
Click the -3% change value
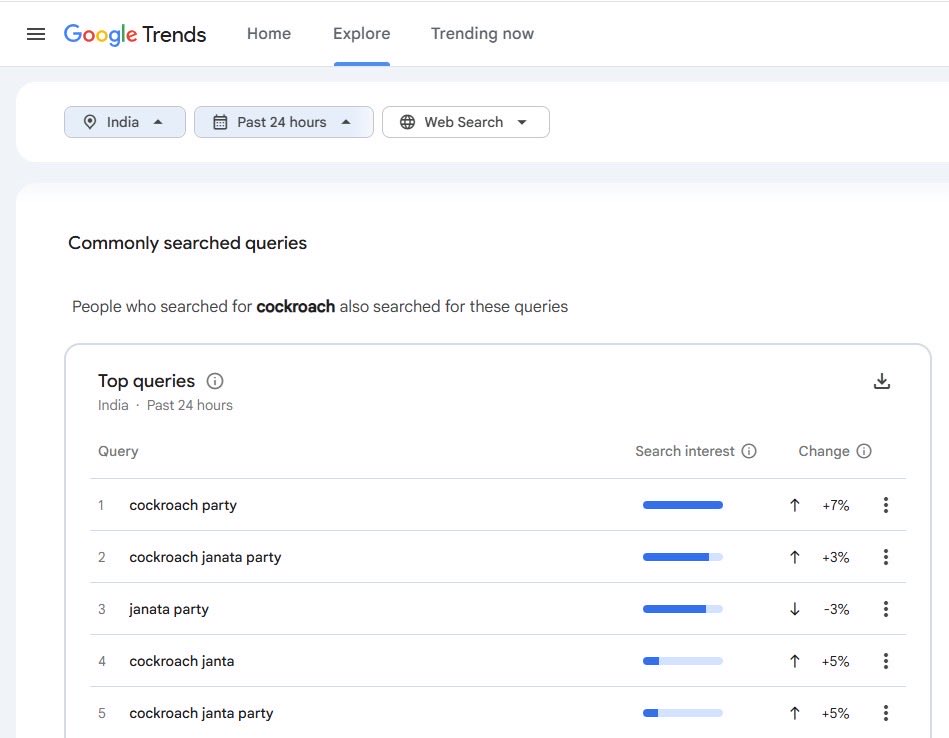(x=836, y=609)
